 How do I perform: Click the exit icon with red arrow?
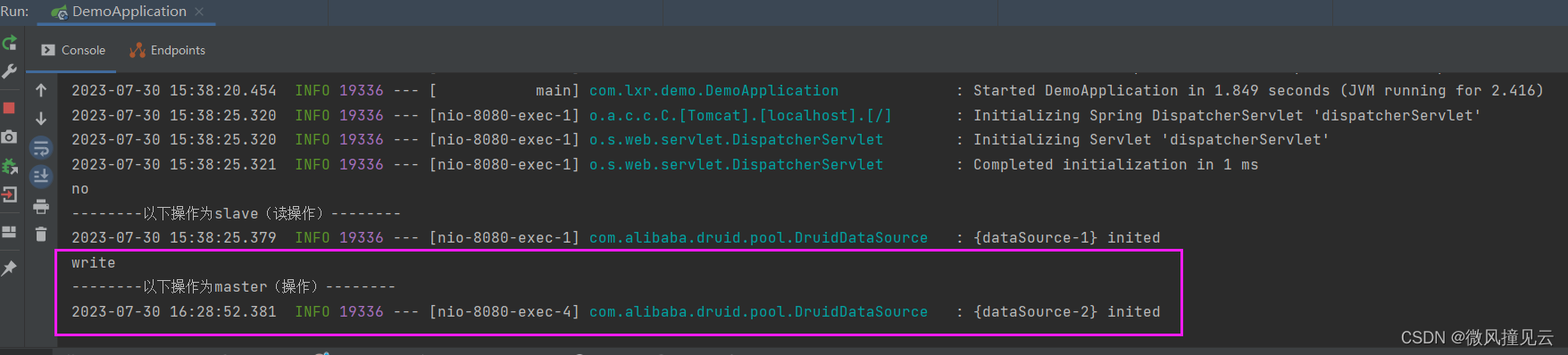pyautogui.click(x=10, y=194)
